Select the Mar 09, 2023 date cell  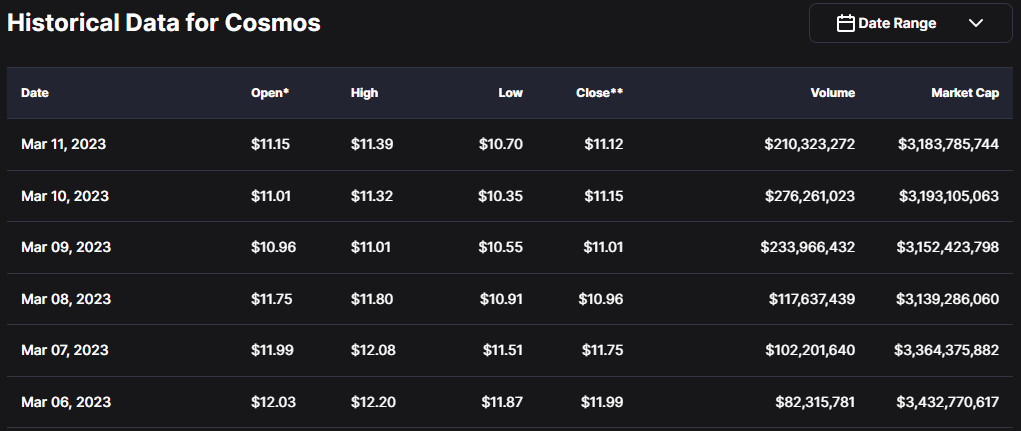65,247
